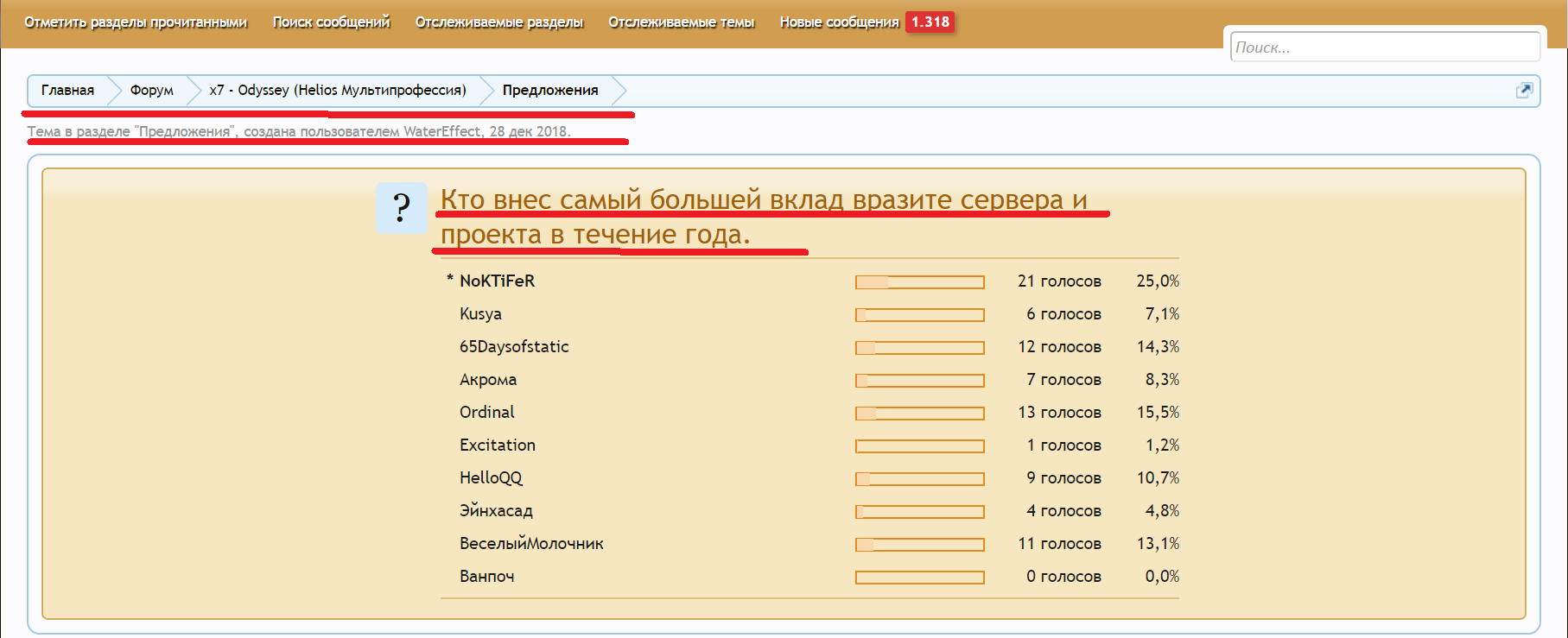Go to 'Форум' breadcrumb

click(151, 91)
